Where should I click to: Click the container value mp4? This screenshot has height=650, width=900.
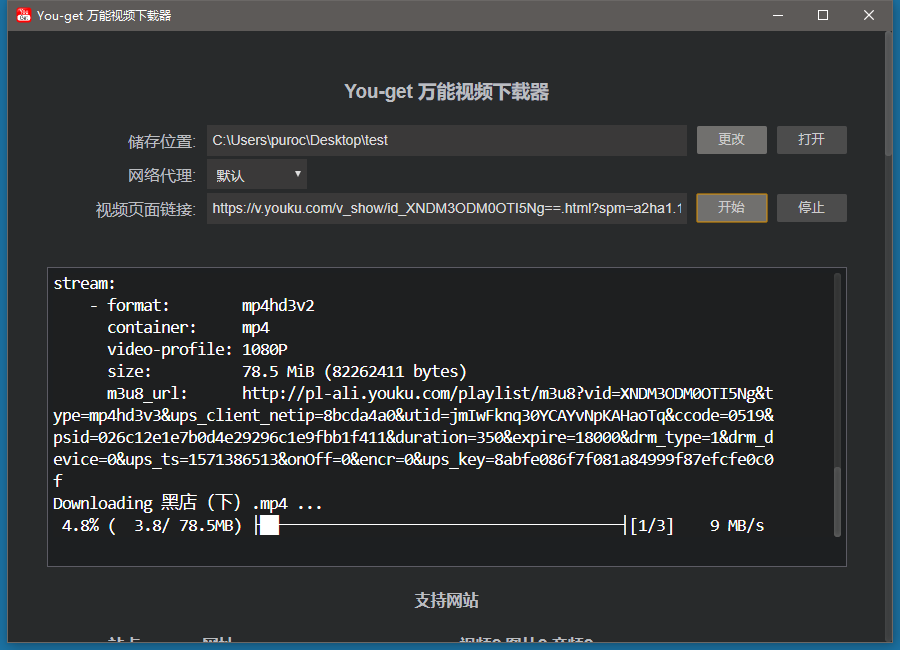(x=255, y=328)
